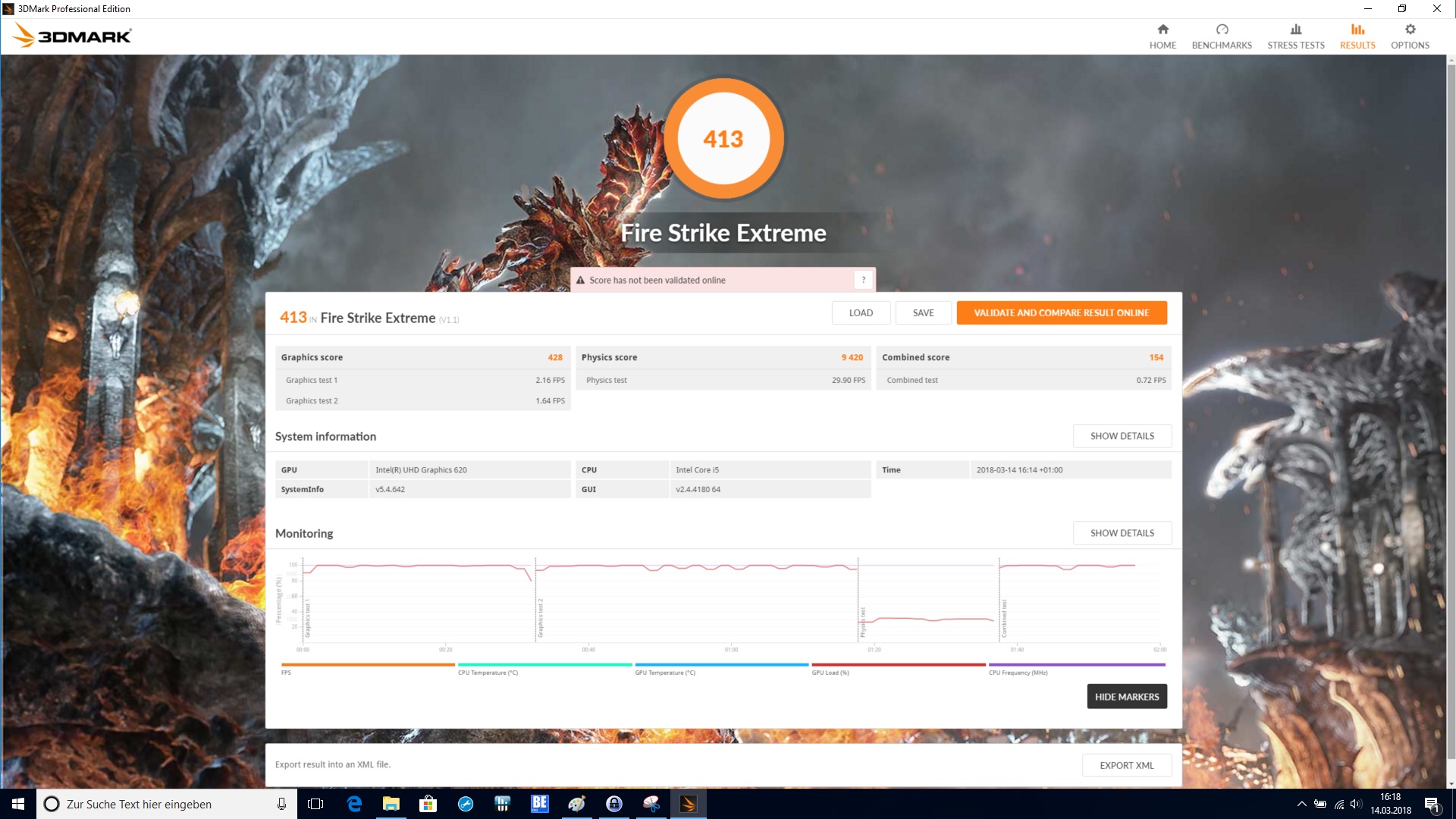Switch to the Results tab
Image resolution: width=1456 pixels, height=819 pixels.
point(1357,36)
